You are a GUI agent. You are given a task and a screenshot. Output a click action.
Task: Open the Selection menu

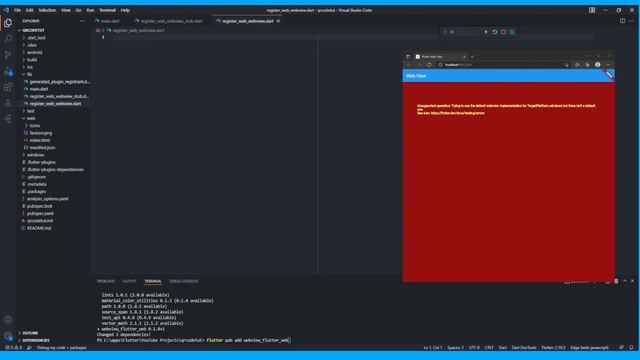click(47, 10)
